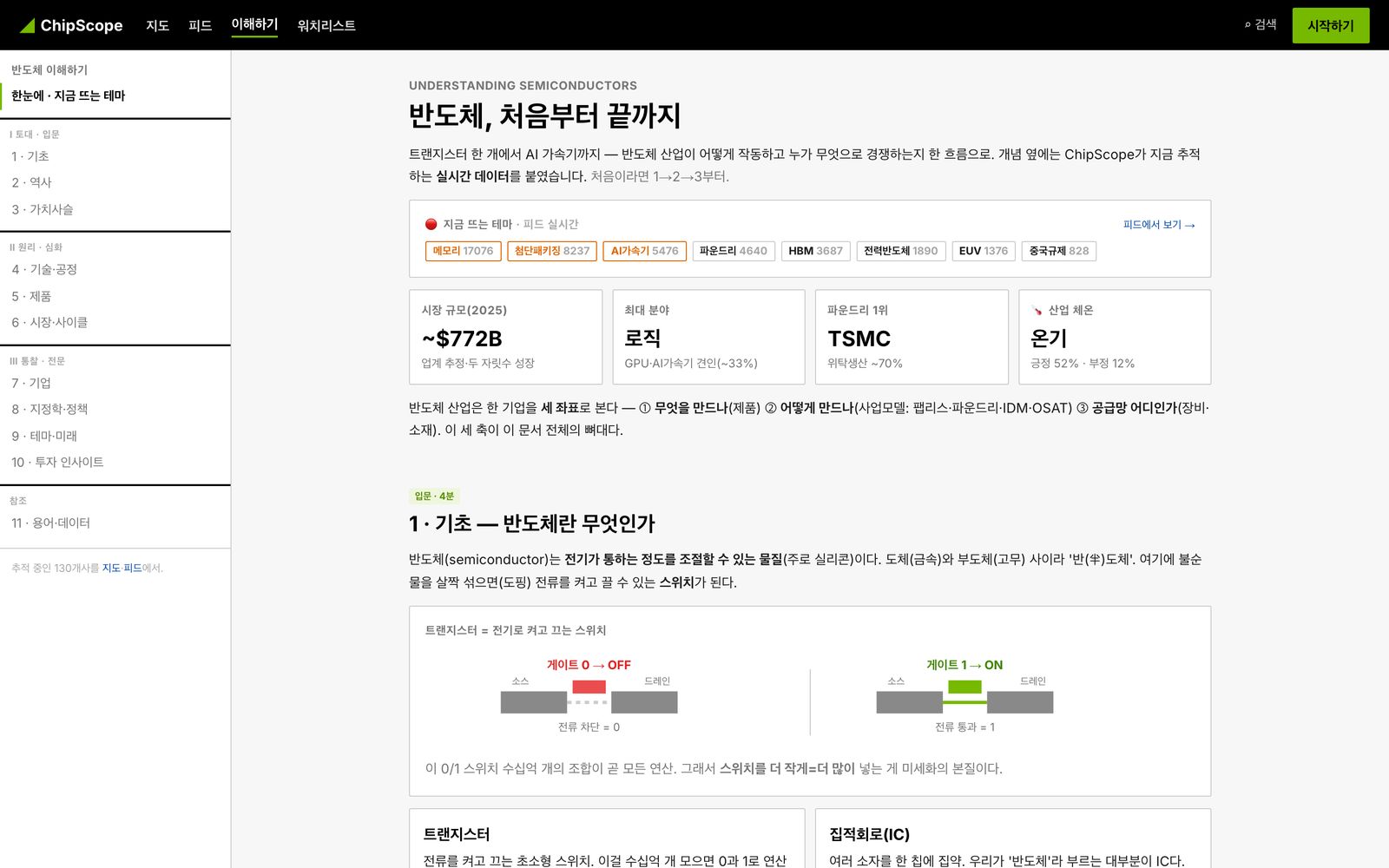Go to 워치리스트 in top navigation
1389x868 pixels.
326,25
